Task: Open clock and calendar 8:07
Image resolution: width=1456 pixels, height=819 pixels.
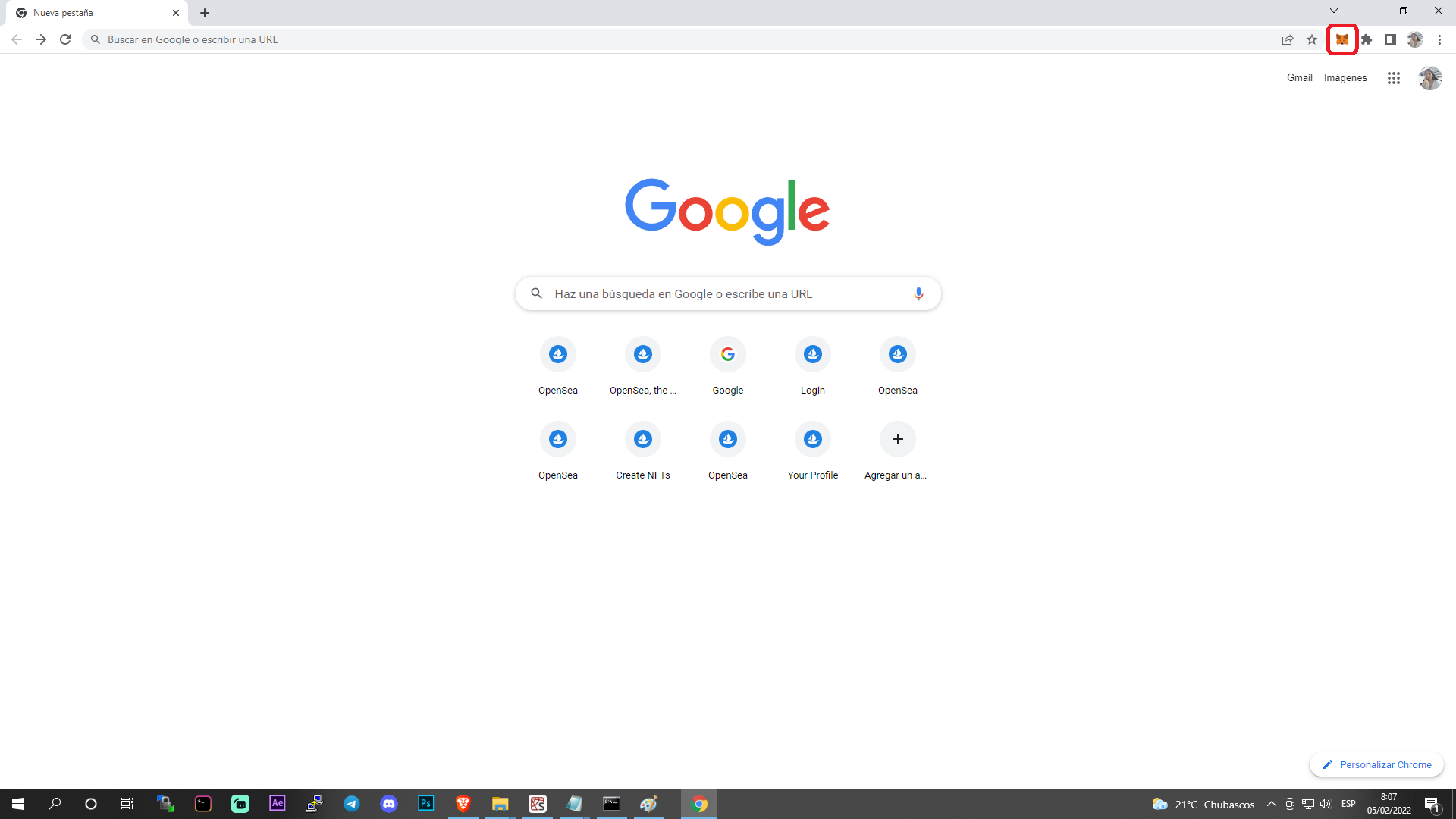Action: click(1389, 804)
